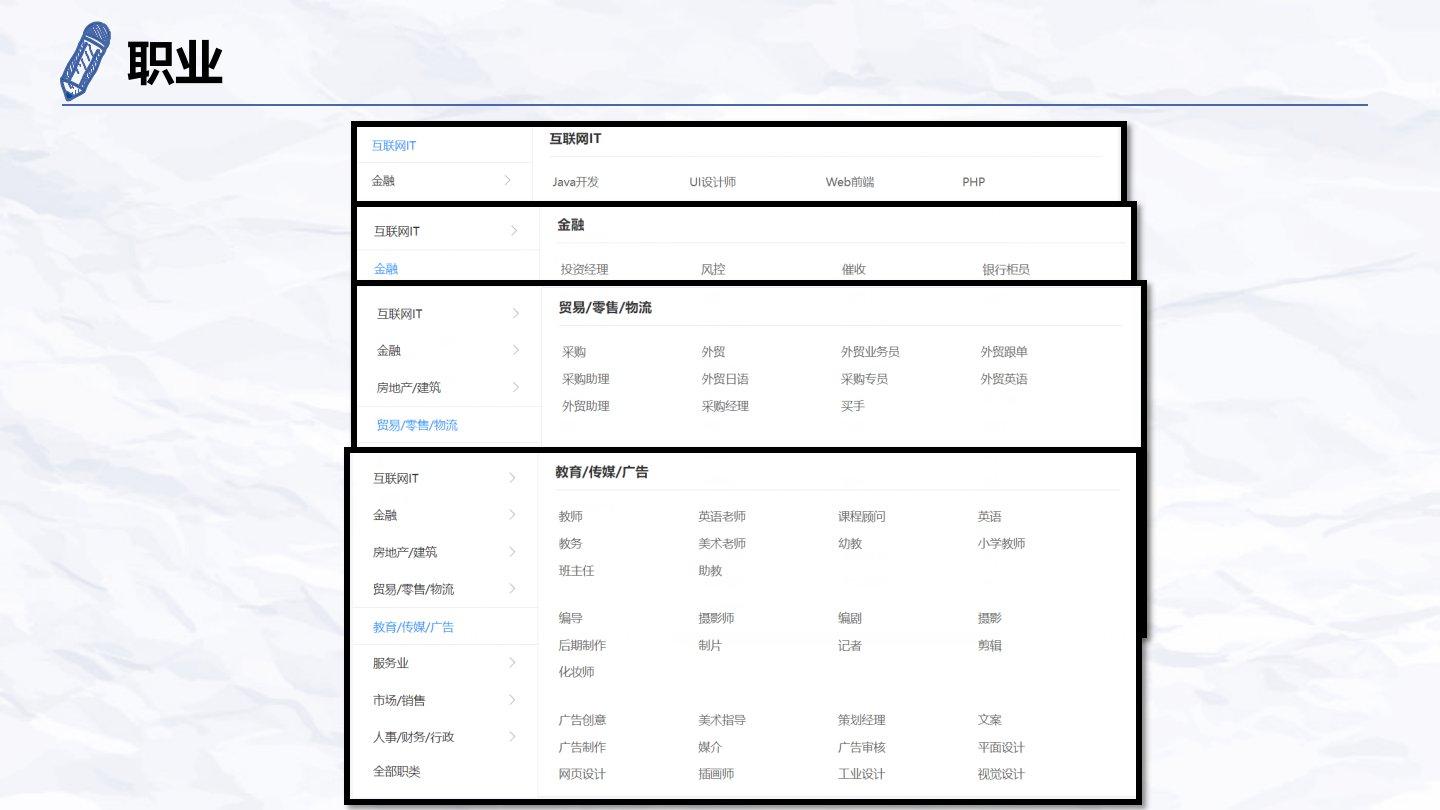
Task: Open the Java开发 job link
Action: [x=575, y=182]
